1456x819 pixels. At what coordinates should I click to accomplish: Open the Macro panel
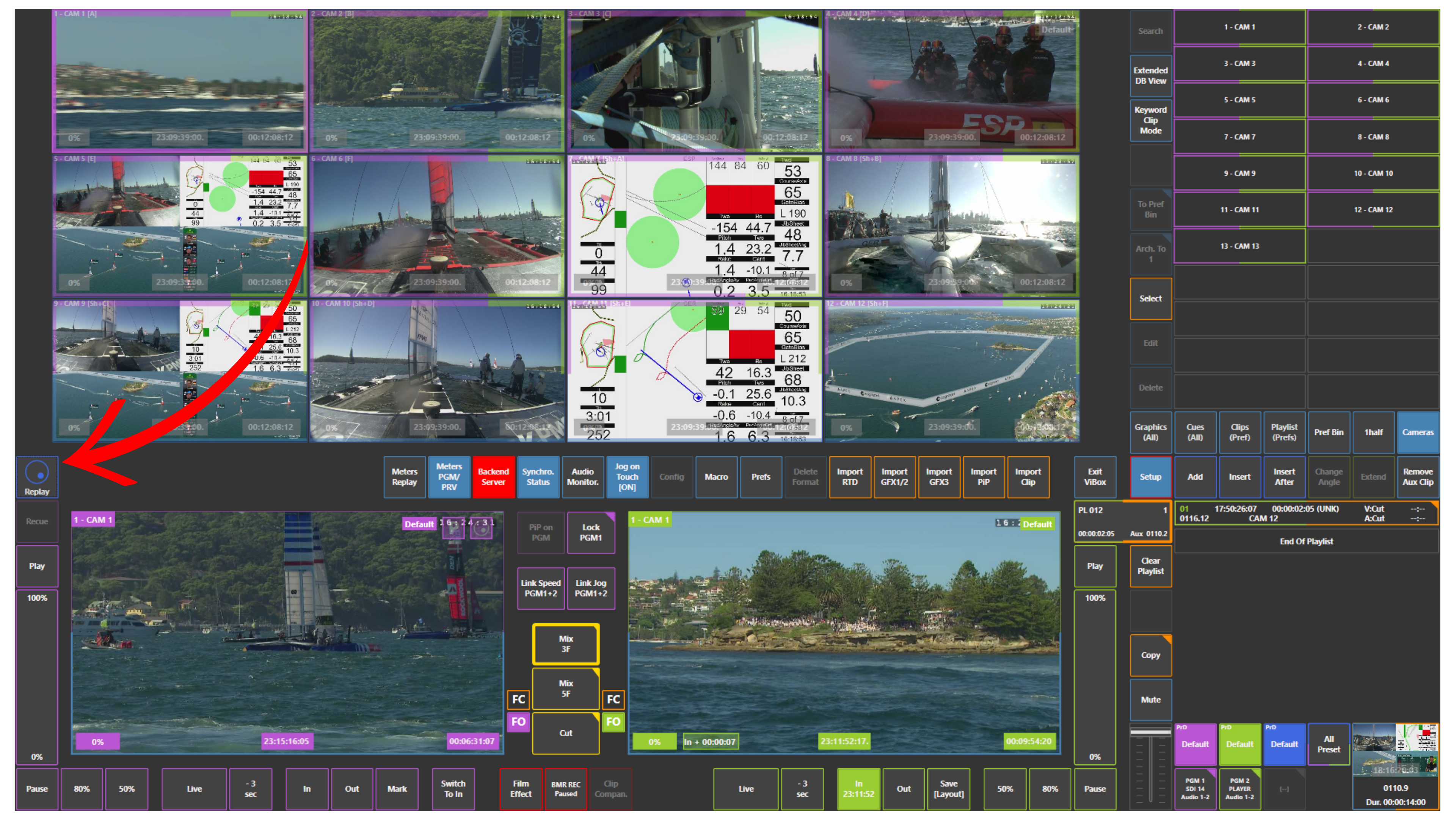pyautogui.click(x=716, y=477)
